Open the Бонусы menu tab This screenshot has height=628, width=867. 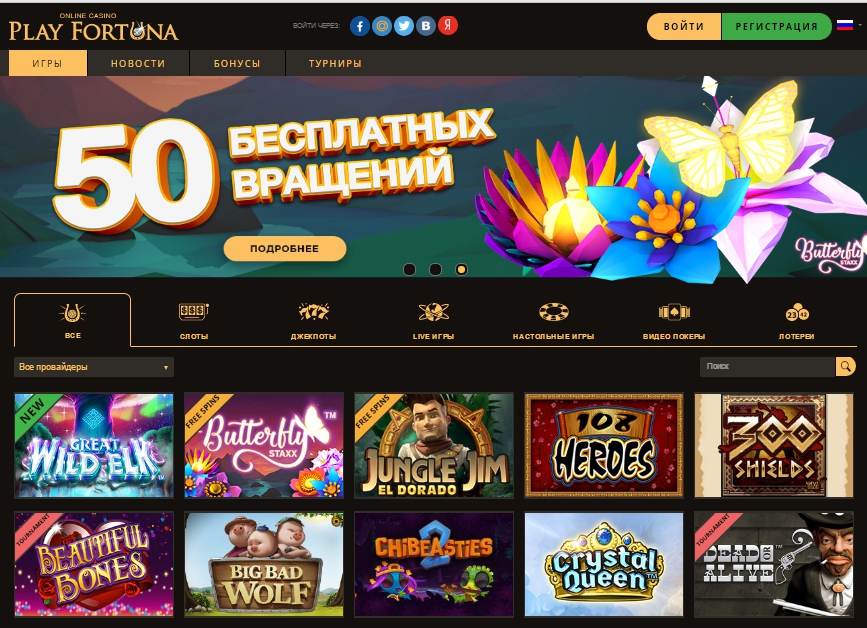click(x=237, y=63)
